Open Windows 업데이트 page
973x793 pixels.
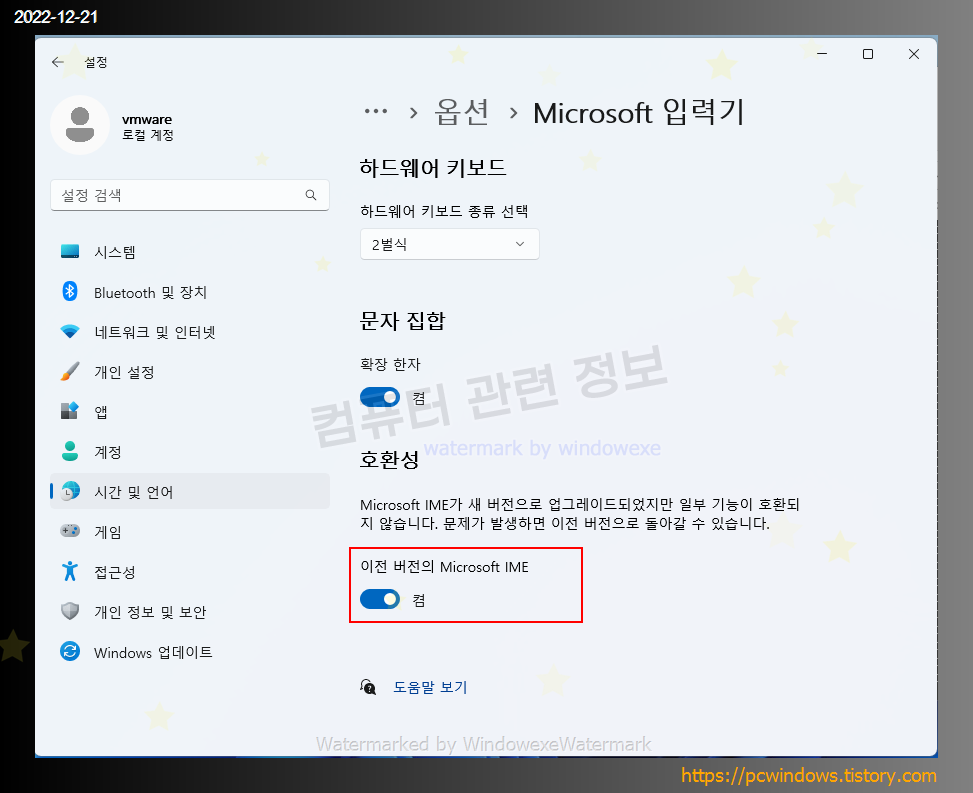point(190,652)
